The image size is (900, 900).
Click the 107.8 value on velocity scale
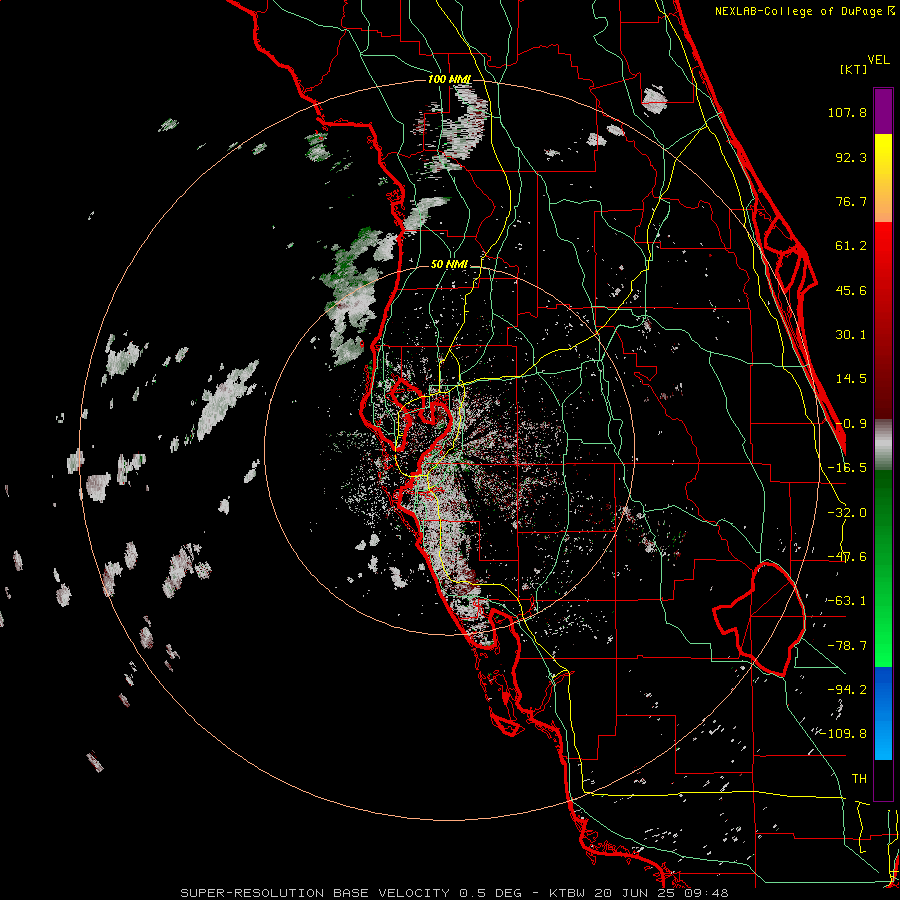(847, 112)
